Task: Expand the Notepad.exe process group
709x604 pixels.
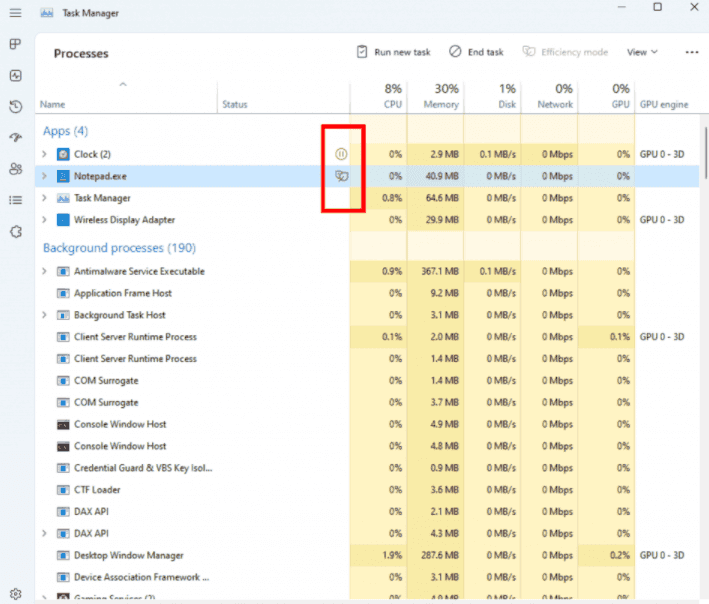Action: [x=44, y=176]
